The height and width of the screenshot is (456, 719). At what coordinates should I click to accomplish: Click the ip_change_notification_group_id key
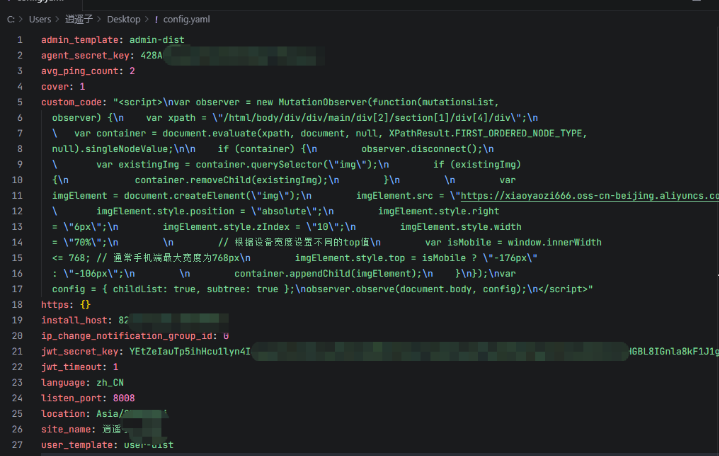tap(127, 336)
